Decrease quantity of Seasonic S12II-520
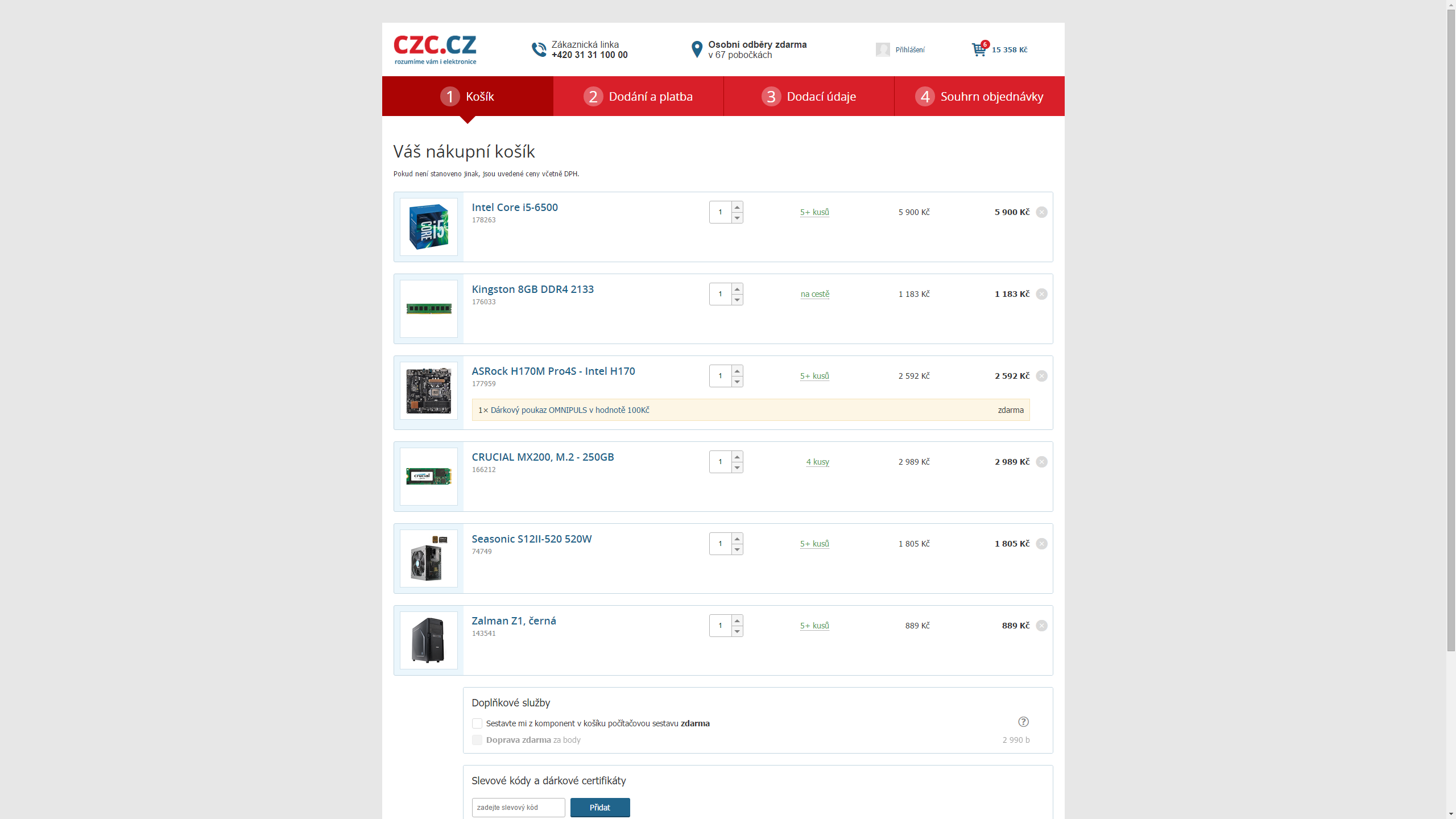Image resolution: width=1456 pixels, height=819 pixels. (737, 549)
